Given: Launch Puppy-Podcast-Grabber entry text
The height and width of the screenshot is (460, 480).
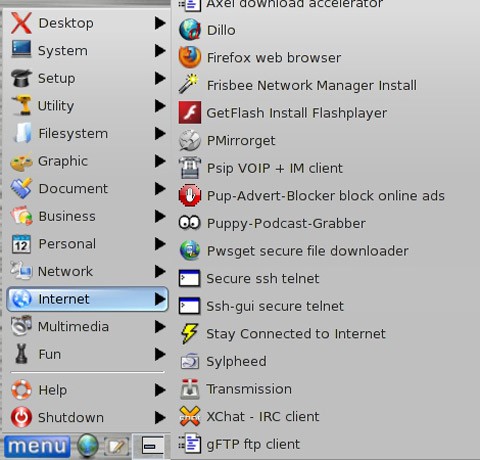Looking at the screenshot, I should 286,224.
